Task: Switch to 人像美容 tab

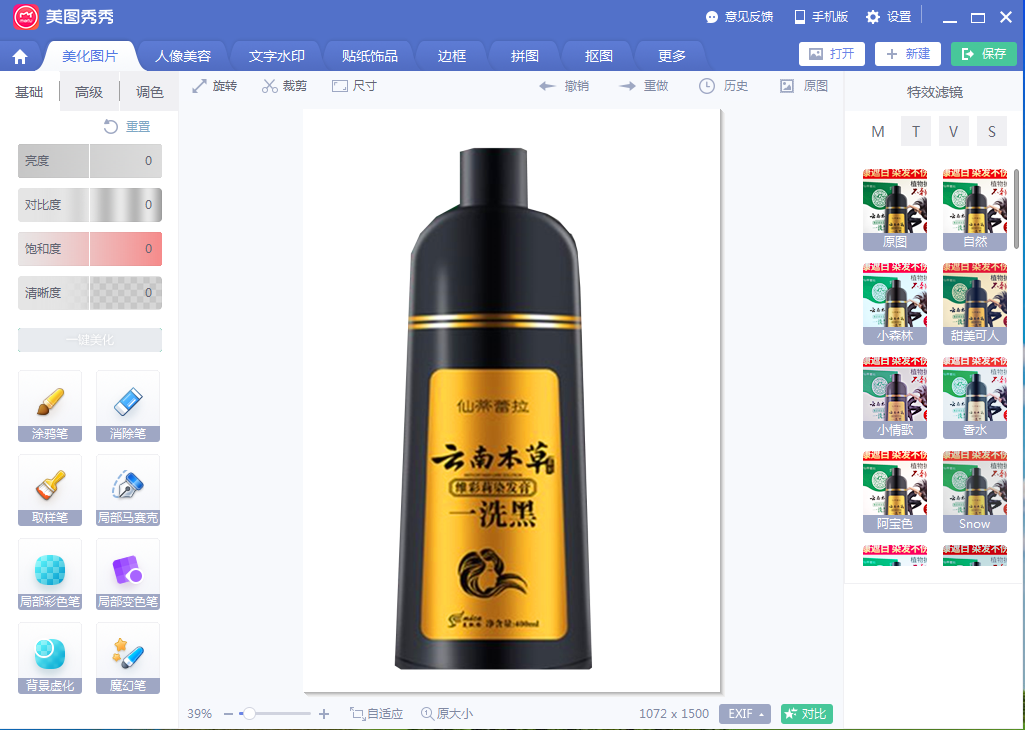Action: point(183,56)
